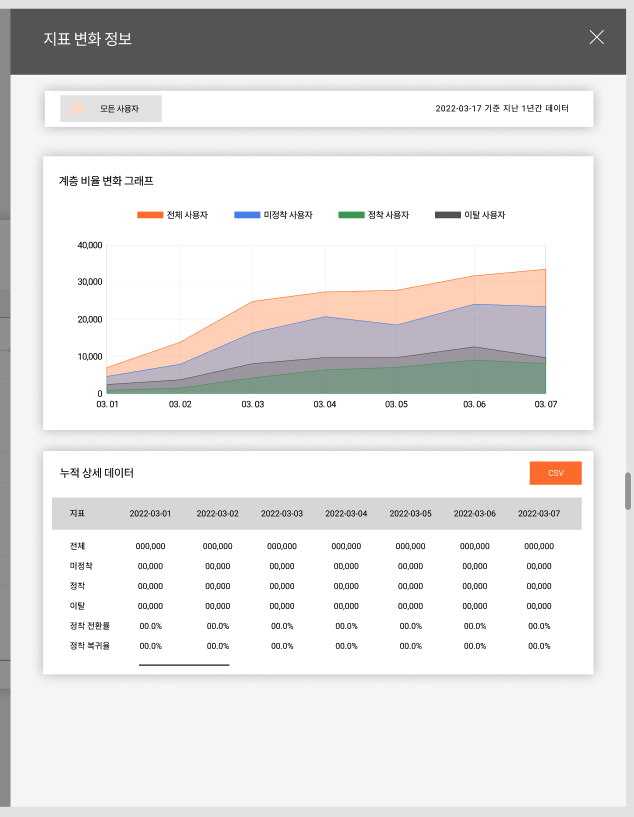Select the 정착 전환율 row label
Image resolution: width=634 pixels, height=817 pixels.
(90, 626)
